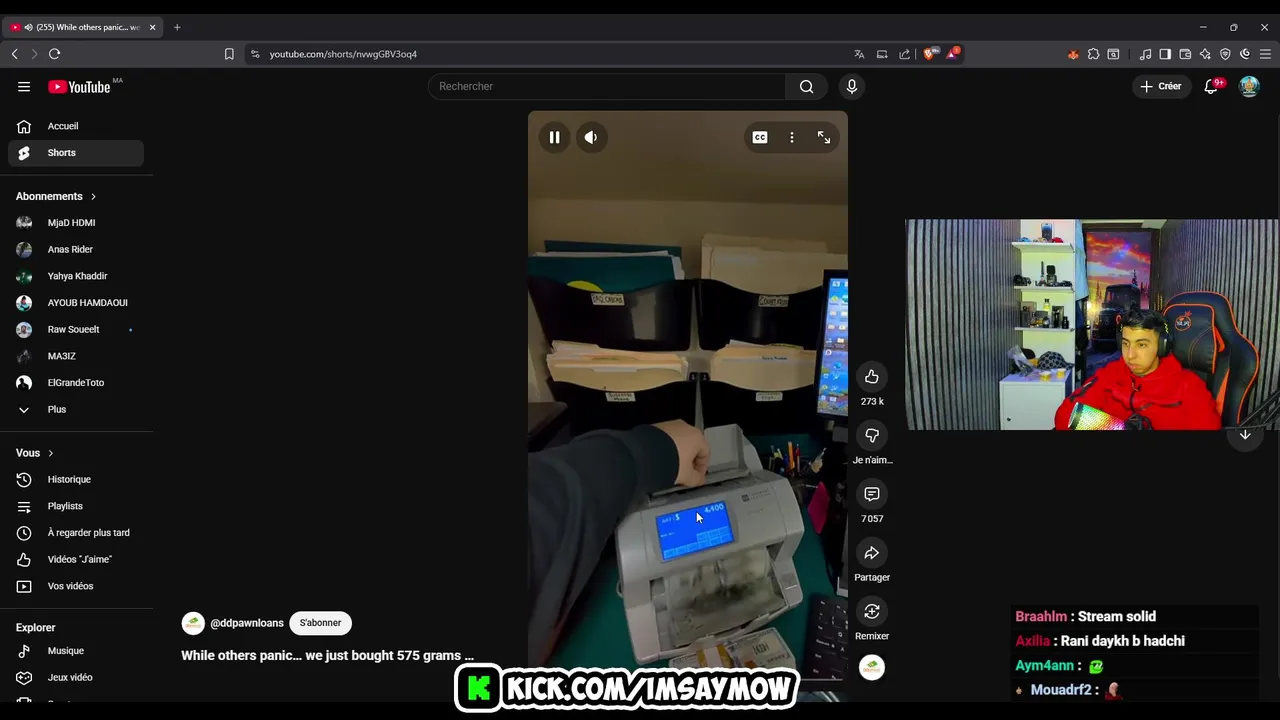Open the Leo AI sparkle icon
The height and width of the screenshot is (720, 1280).
click(1205, 54)
